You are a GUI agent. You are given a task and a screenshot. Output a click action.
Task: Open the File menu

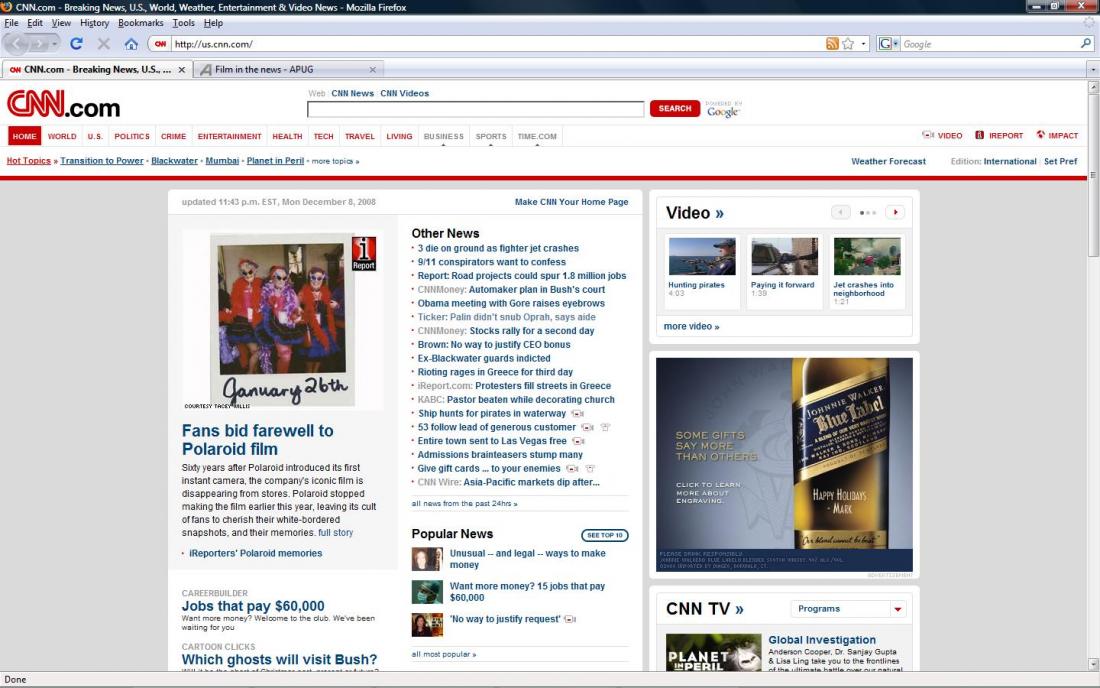tap(11, 22)
